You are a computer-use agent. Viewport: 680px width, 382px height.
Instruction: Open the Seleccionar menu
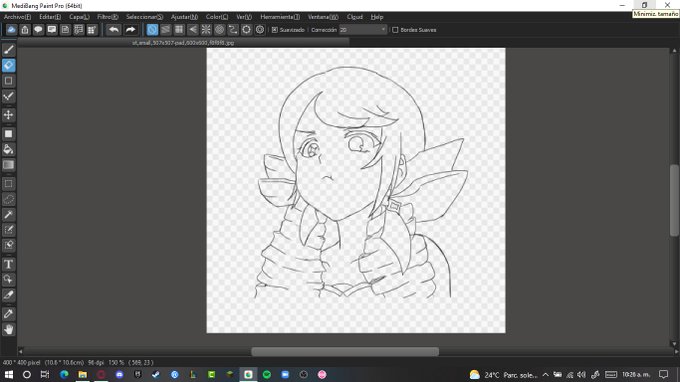[x=144, y=17]
